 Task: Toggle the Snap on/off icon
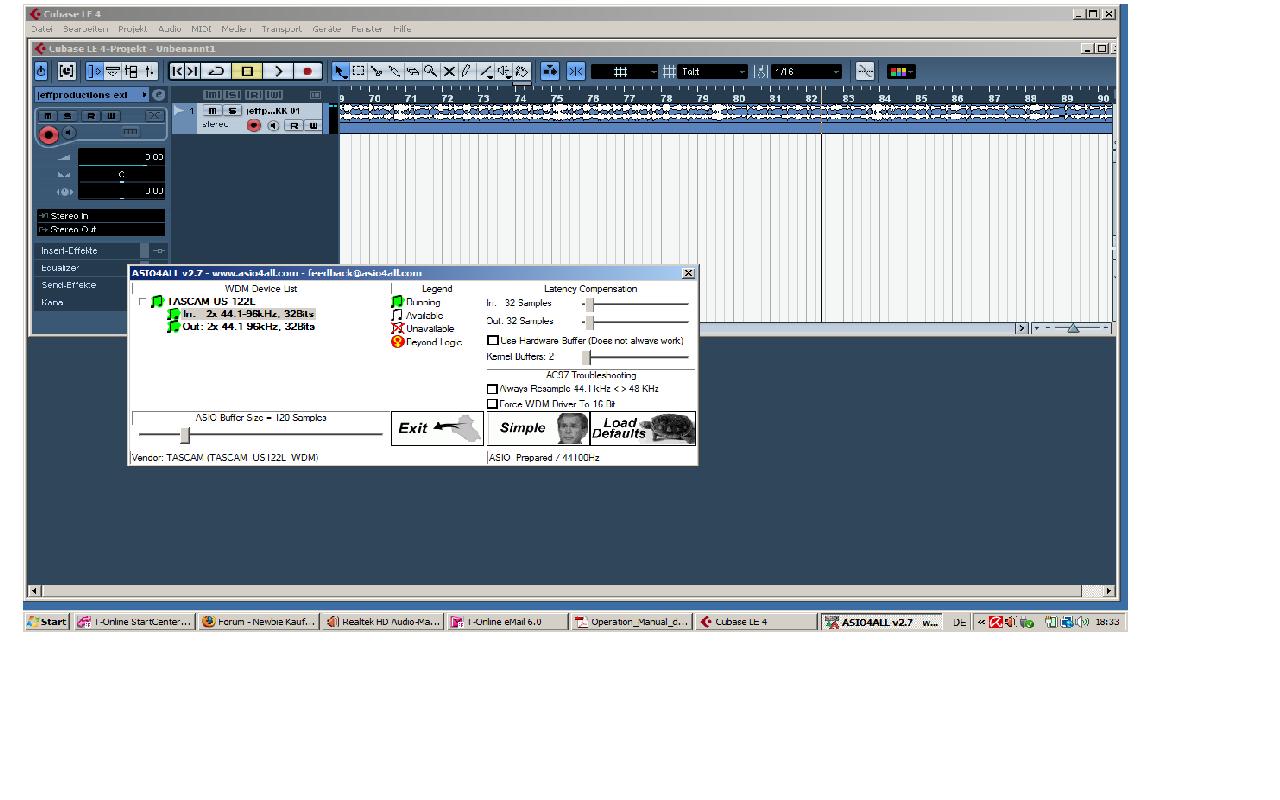(x=576, y=71)
